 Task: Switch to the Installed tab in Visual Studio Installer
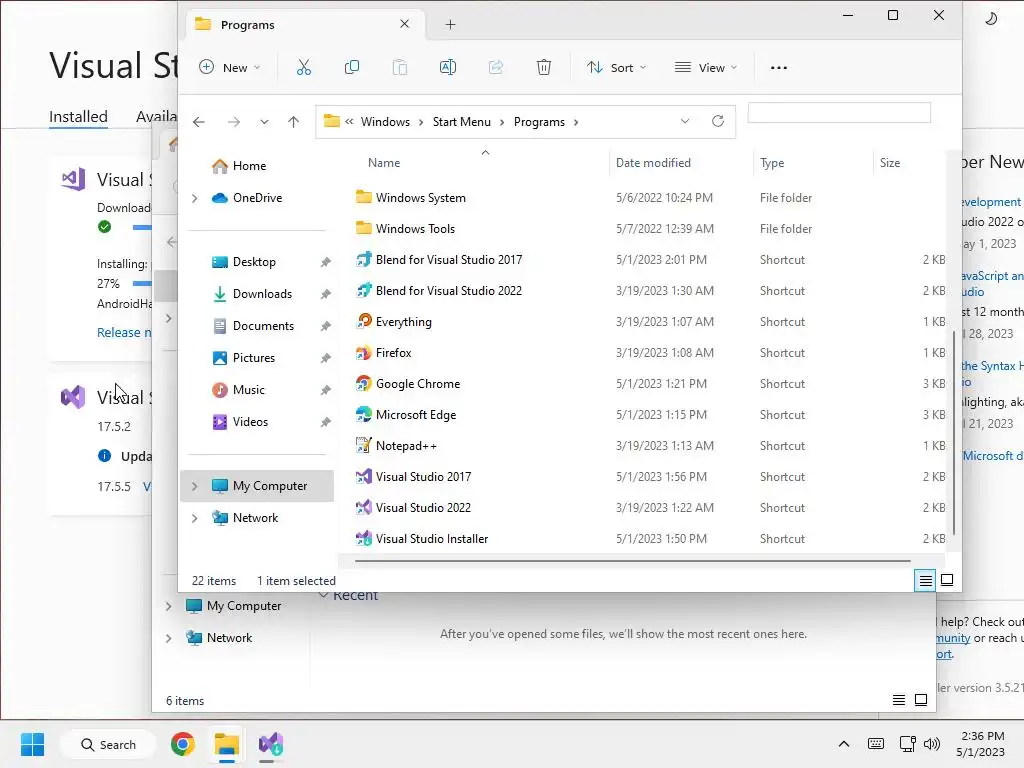pyautogui.click(x=78, y=117)
